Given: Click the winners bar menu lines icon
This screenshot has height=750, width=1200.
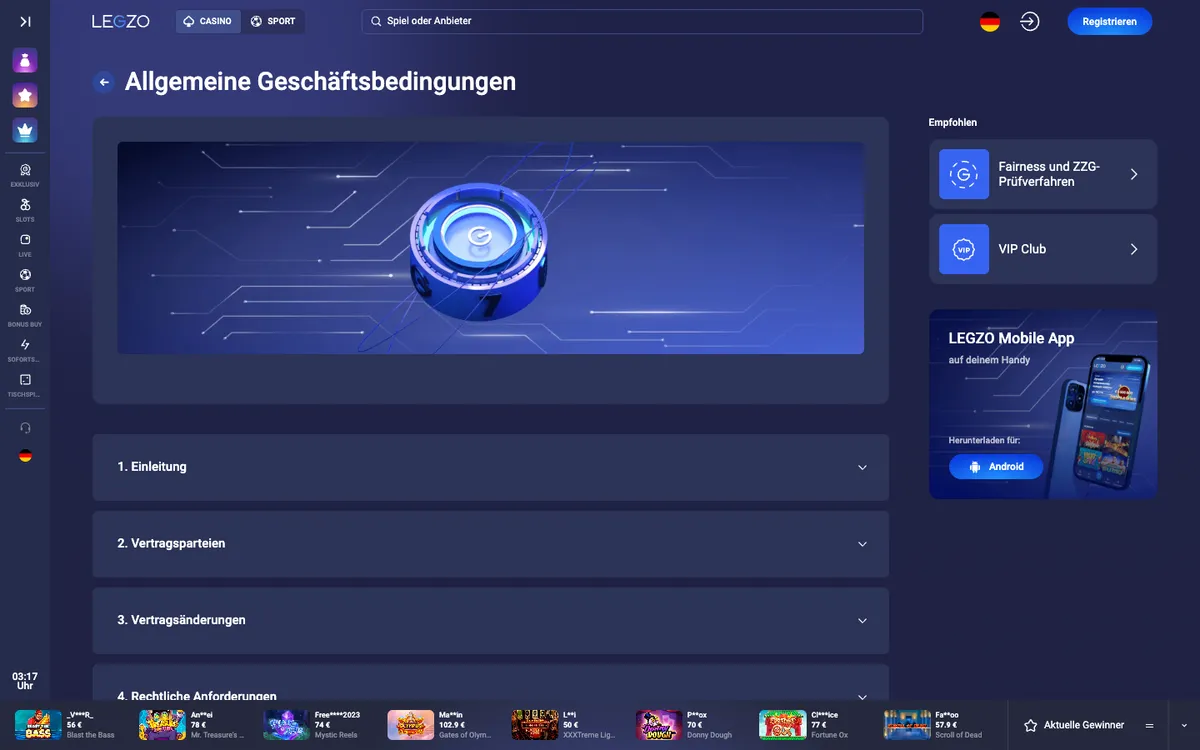Looking at the screenshot, I should click(x=1150, y=725).
